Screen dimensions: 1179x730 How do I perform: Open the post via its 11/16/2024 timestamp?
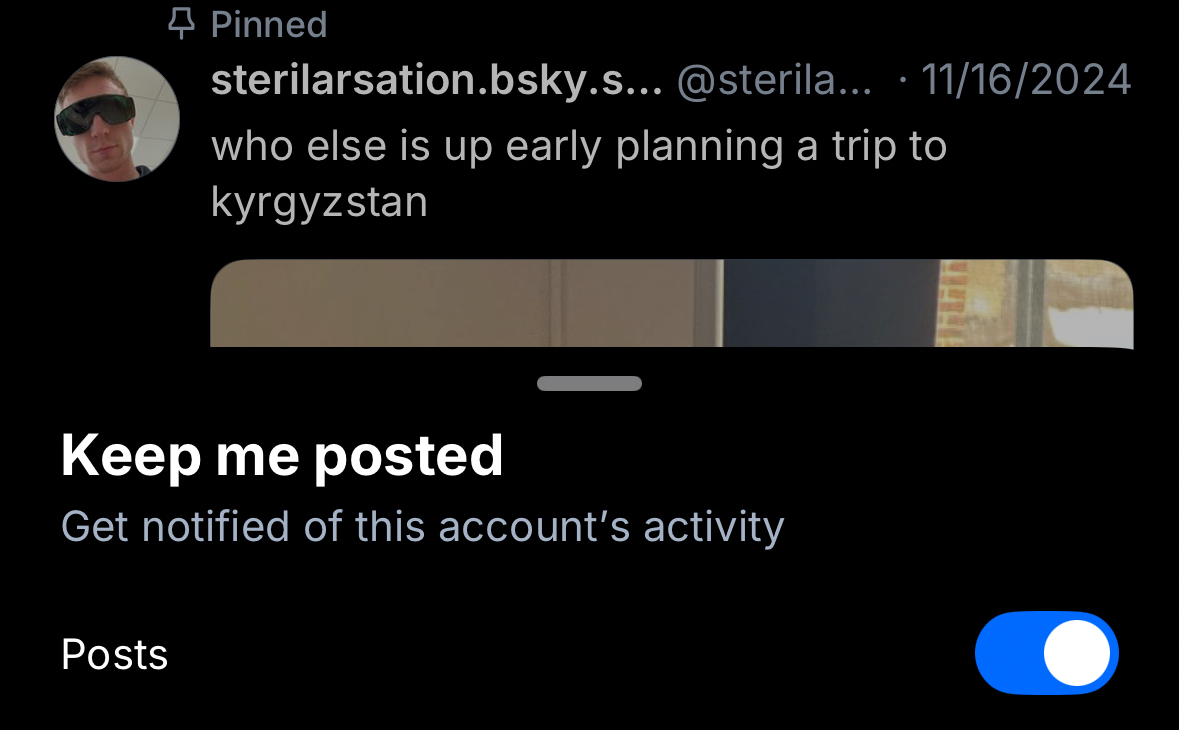tap(1026, 80)
